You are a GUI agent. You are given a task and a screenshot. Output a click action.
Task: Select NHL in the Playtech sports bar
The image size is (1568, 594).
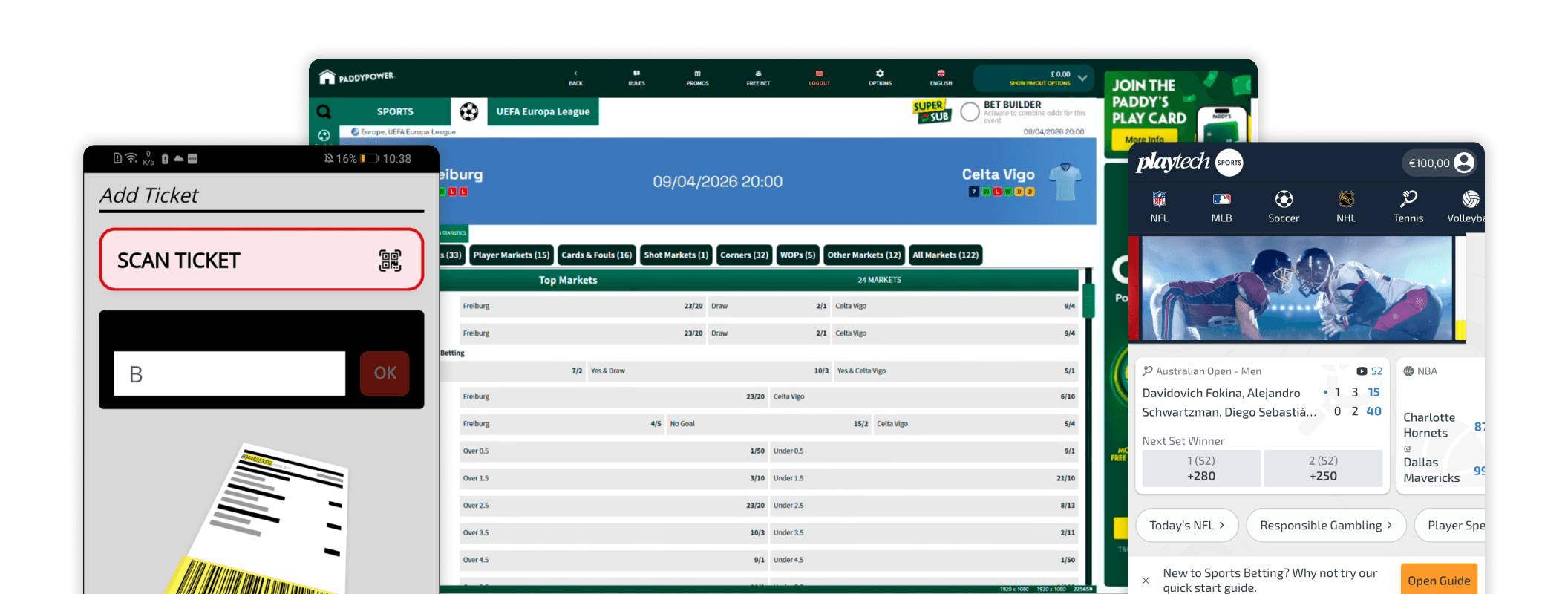click(1346, 207)
